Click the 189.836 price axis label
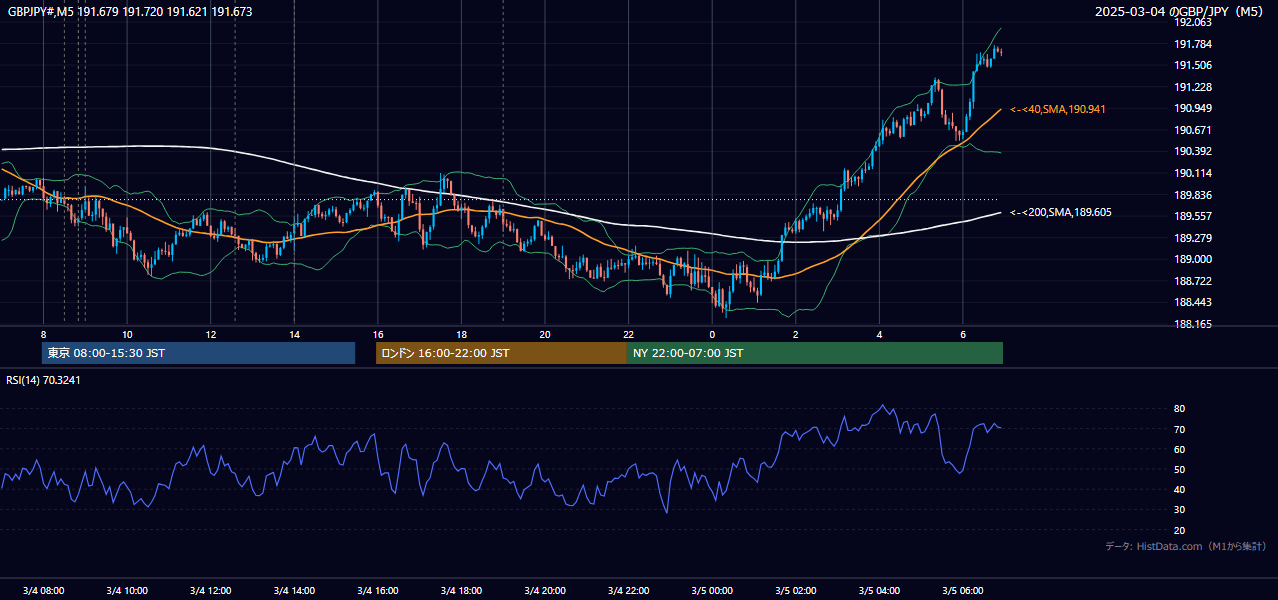Screen dimensions: 1278x600 pyautogui.click(x=1193, y=195)
